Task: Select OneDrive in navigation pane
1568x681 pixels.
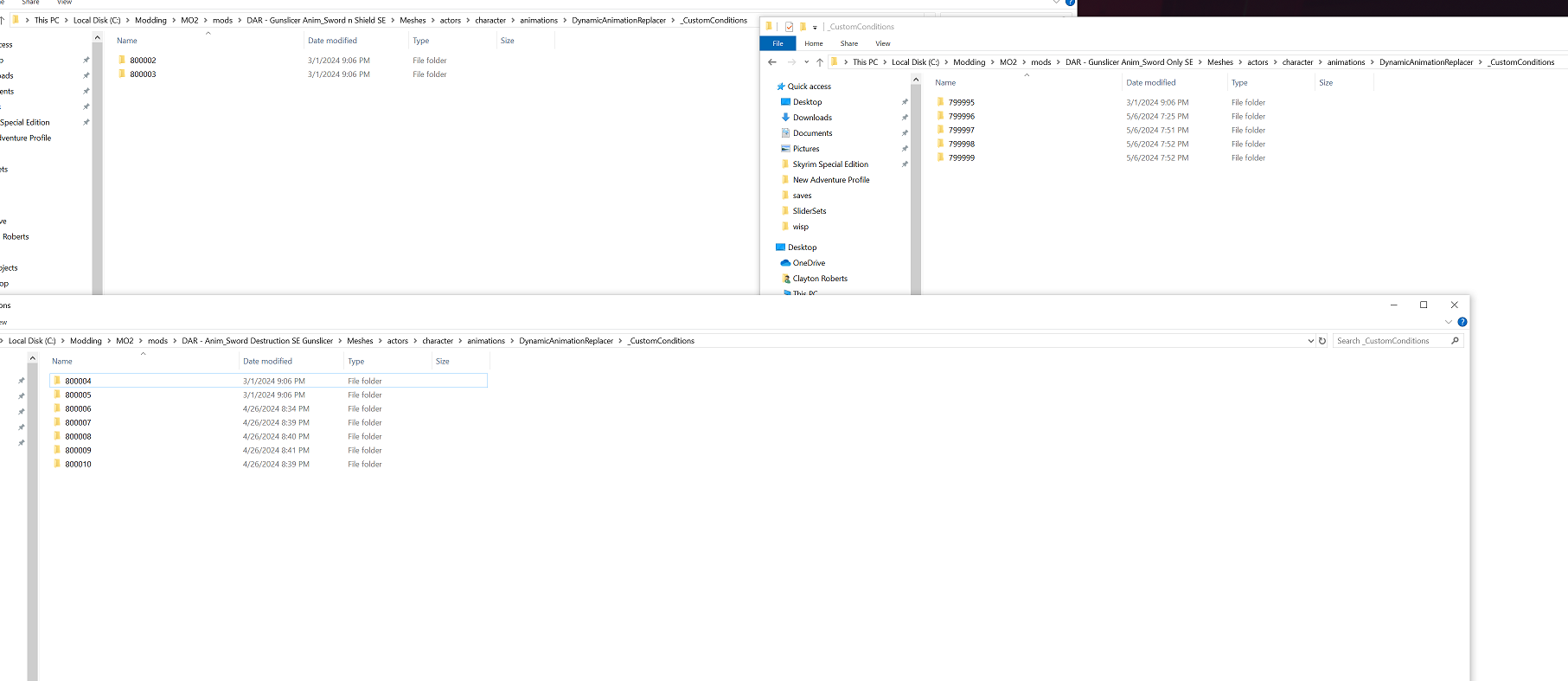Action: click(x=809, y=263)
